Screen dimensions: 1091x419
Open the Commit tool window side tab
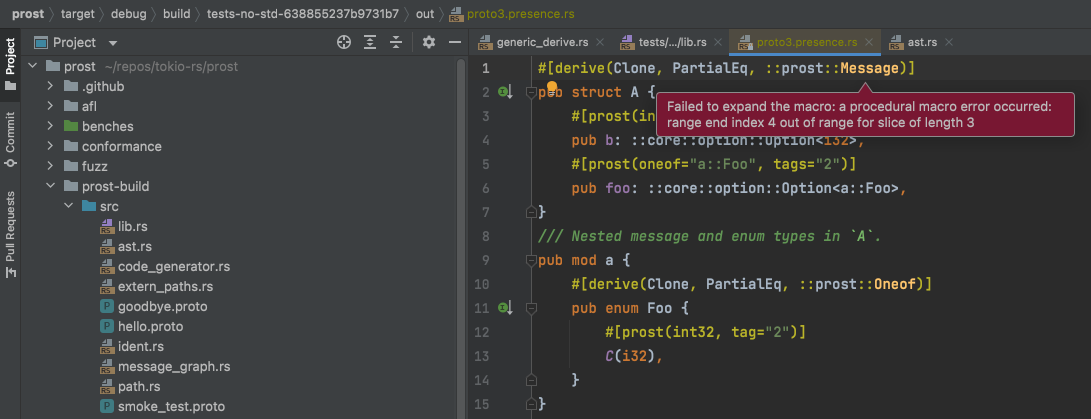[x=10, y=140]
